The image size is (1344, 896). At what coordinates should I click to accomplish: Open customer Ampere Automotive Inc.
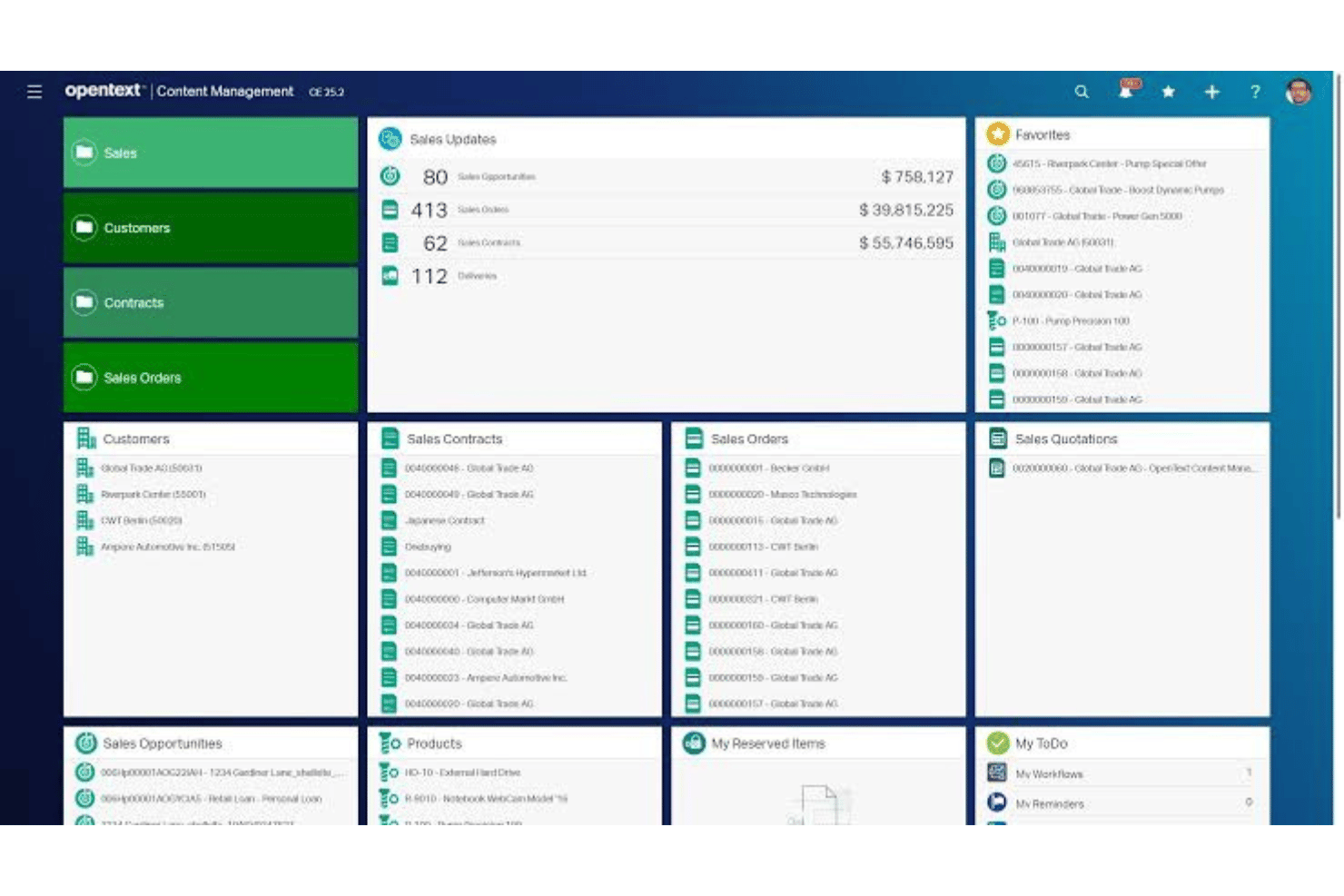(167, 547)
